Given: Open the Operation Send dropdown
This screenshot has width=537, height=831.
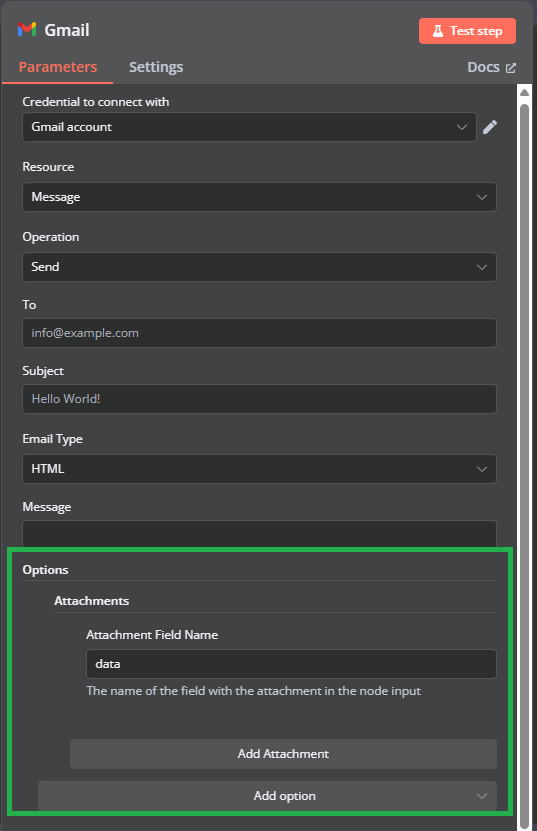Looking at the screenshot, I should pyautogui.click(x=259, y=267).
